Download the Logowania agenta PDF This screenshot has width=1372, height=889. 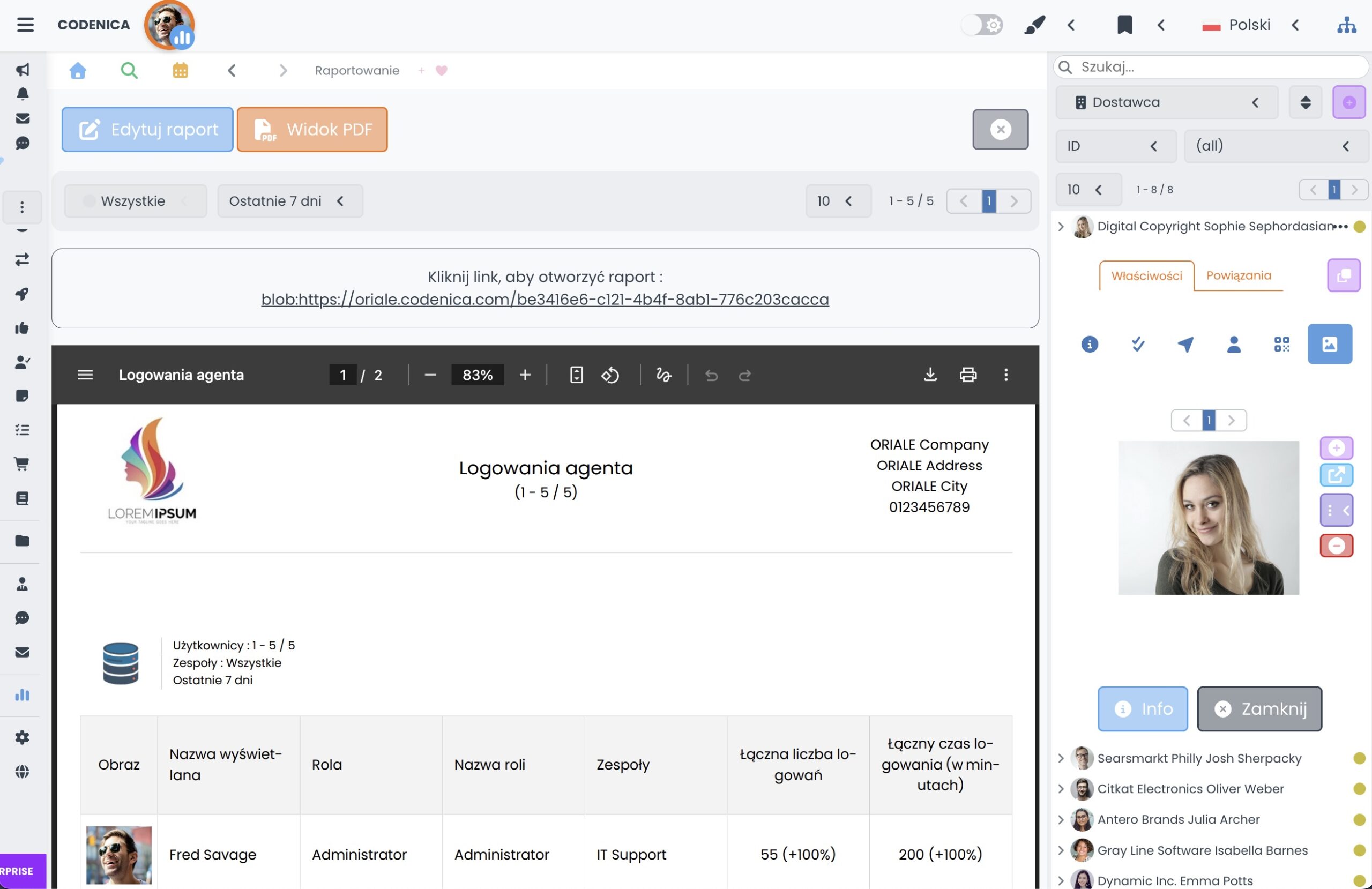point(930,375)
